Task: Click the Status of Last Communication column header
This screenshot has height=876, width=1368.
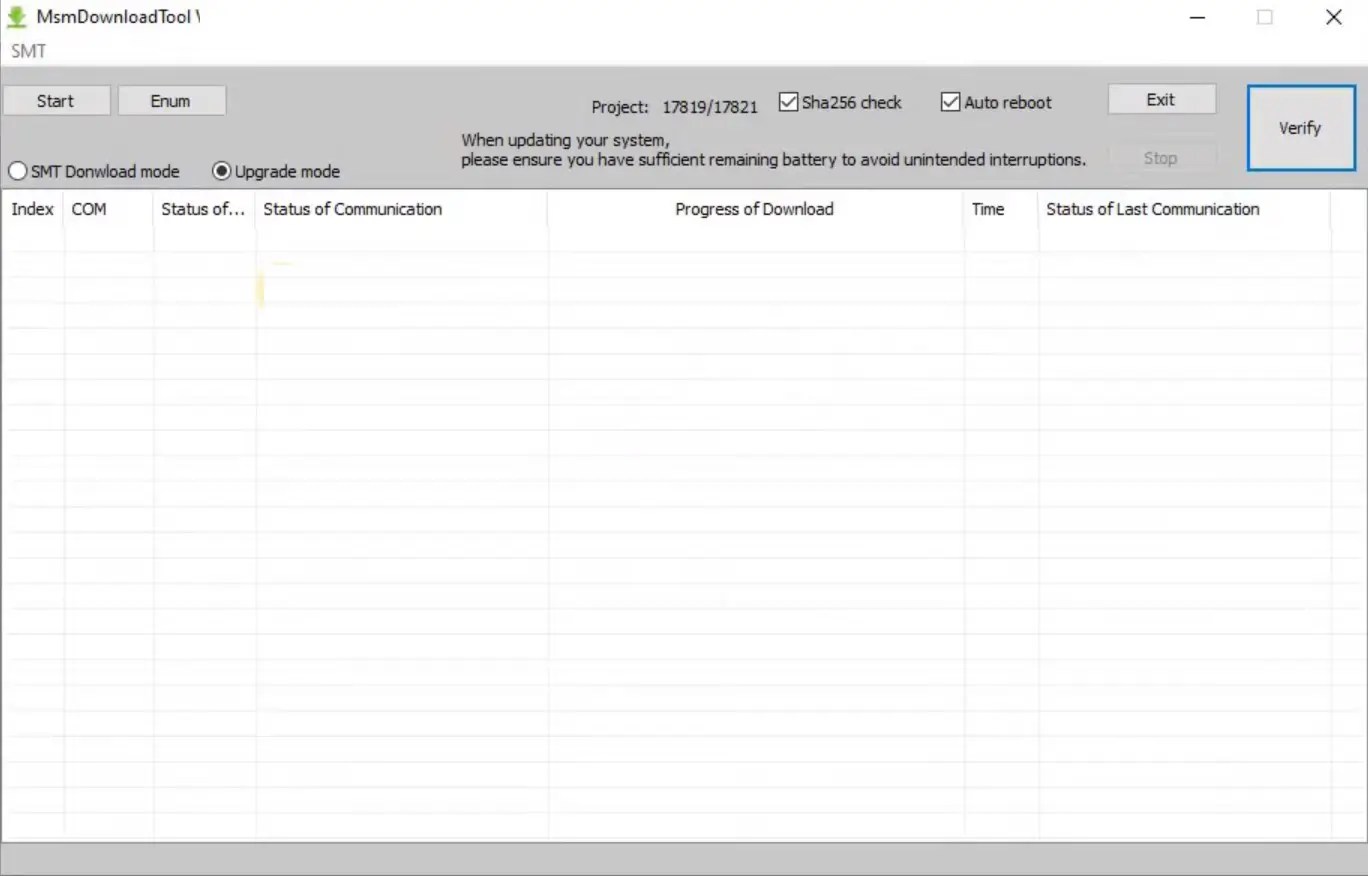Action: pyautogui.click(x=1152, y=209)
